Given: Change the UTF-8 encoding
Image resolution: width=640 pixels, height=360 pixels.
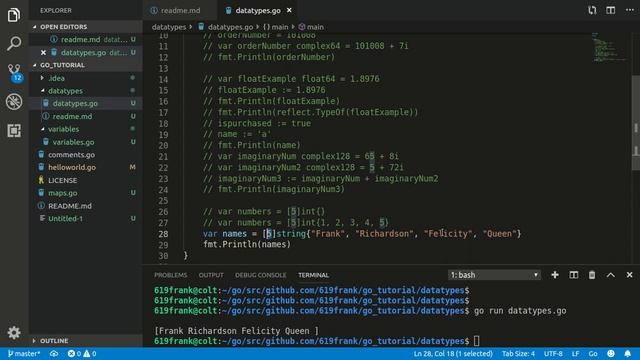Looking at the screenshot, I should tap(553, 353).
